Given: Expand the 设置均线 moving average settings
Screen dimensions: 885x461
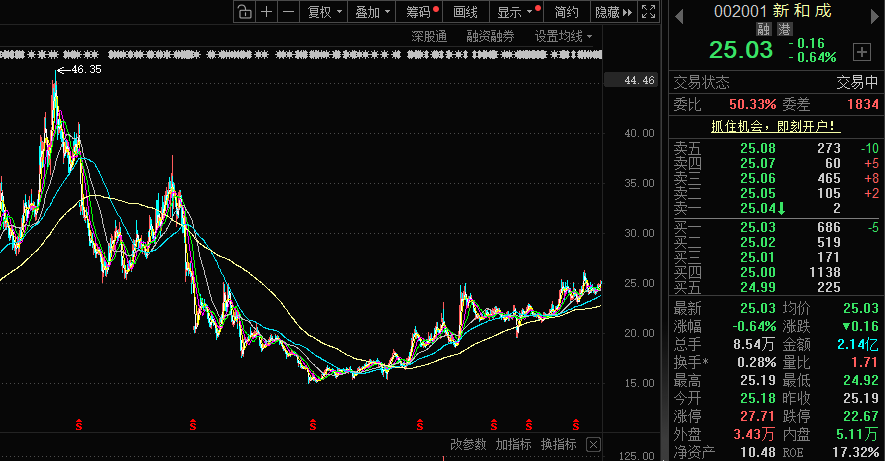Looking at the screenshot, I should tap(563, 36).
